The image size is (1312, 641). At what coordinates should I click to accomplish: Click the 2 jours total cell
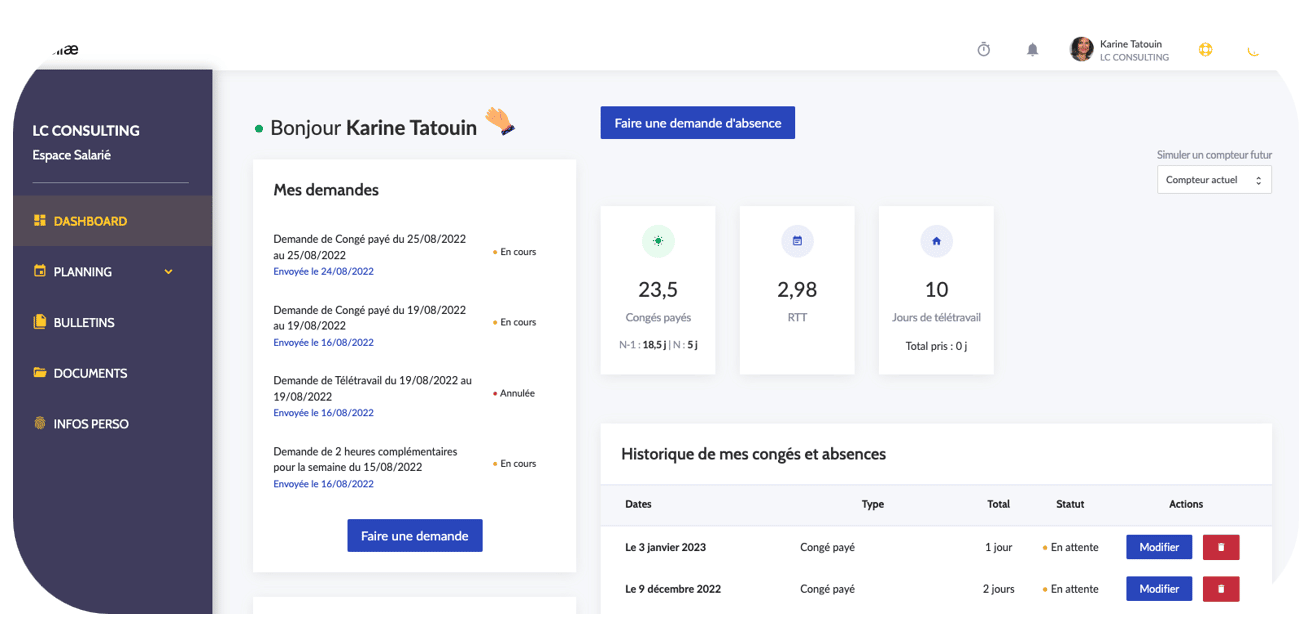[998, 589]
